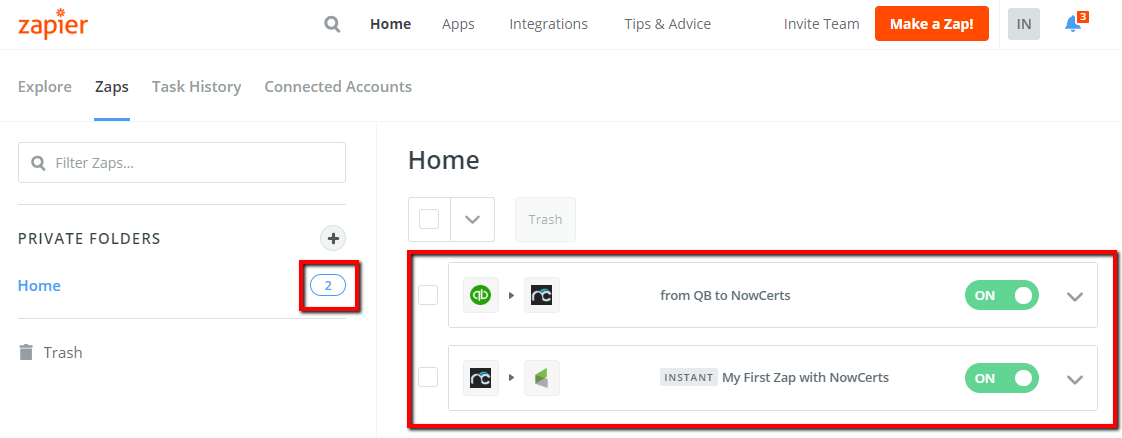The height and width of the screenshot is (438, 1122).
Task: Open Tips & Advice
Action: [x=668, y=24]
